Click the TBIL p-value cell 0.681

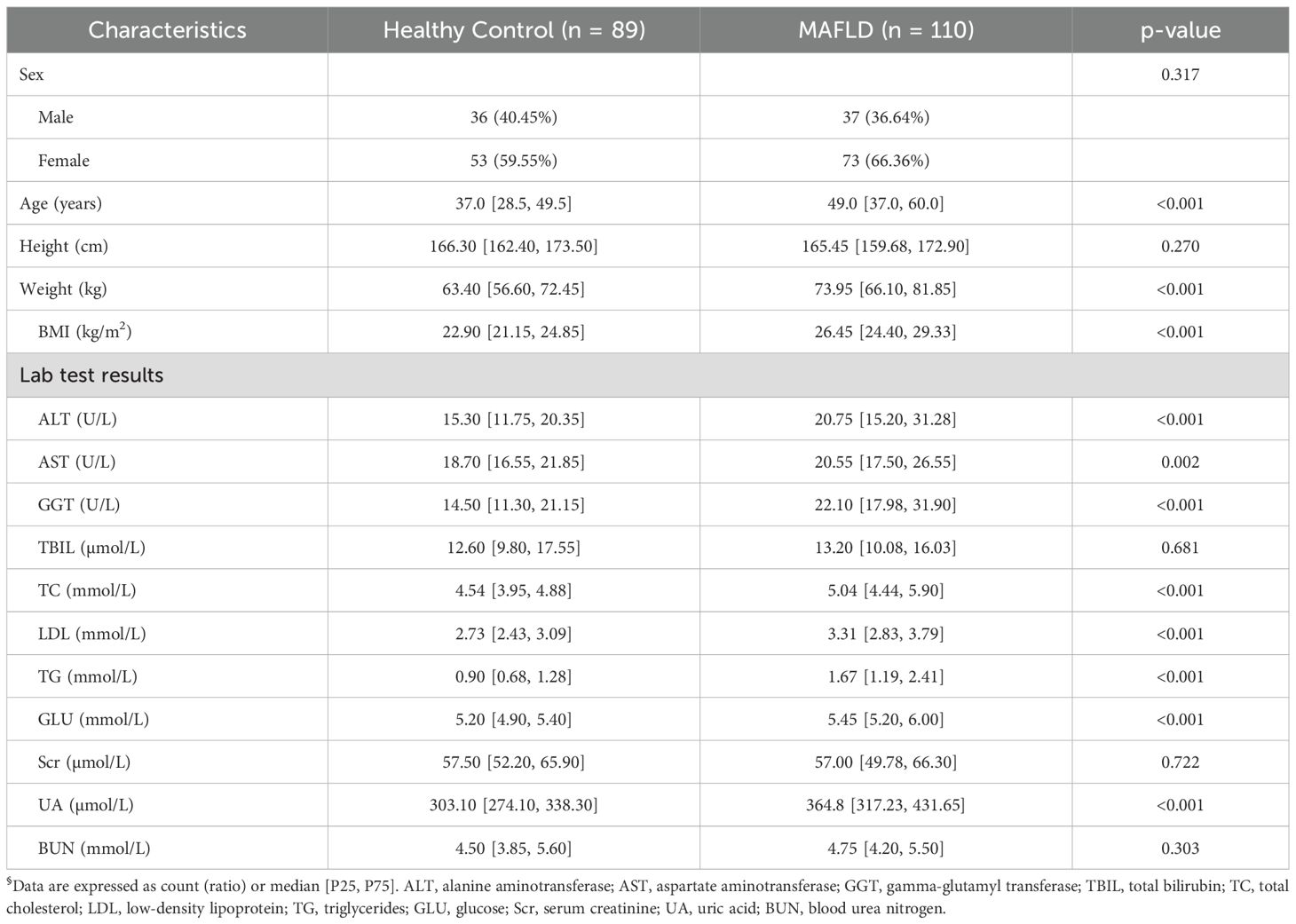tap(1180, 548)
